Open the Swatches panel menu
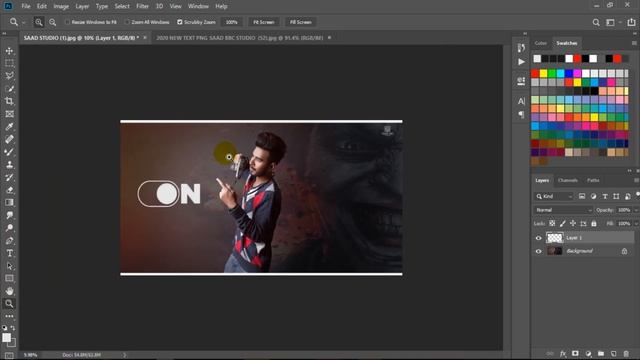 click(x=634, y=43)
